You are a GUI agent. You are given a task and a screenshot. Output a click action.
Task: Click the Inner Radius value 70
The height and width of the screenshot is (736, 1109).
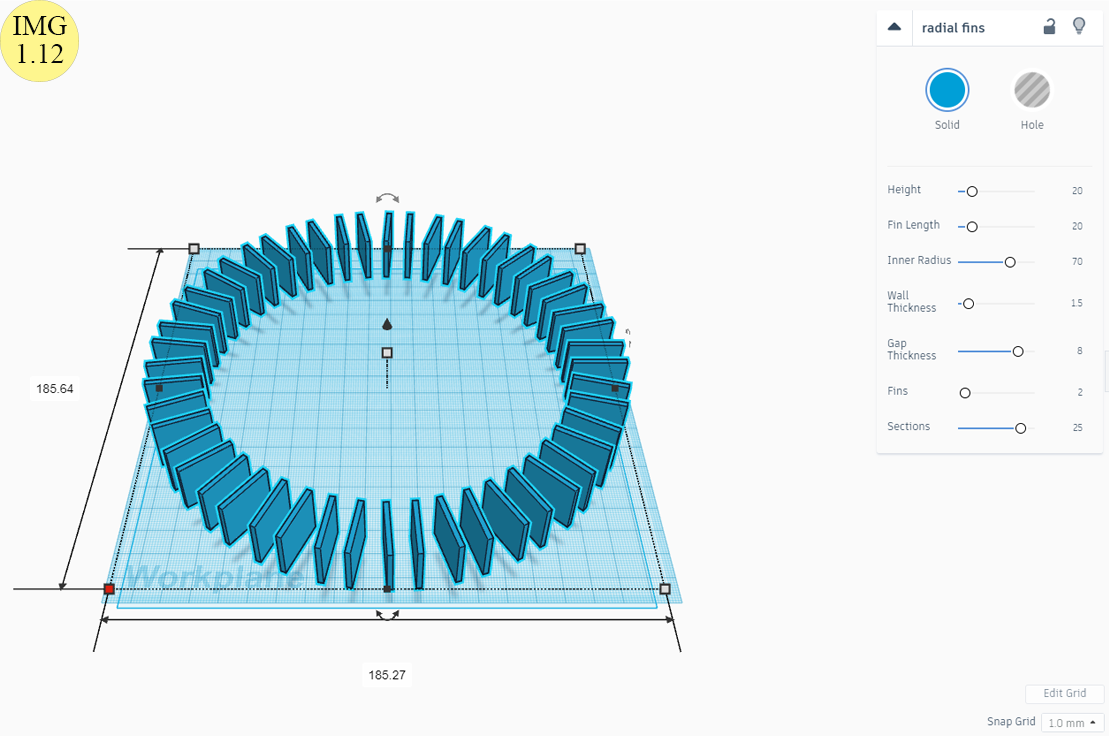pos(1077,262)
